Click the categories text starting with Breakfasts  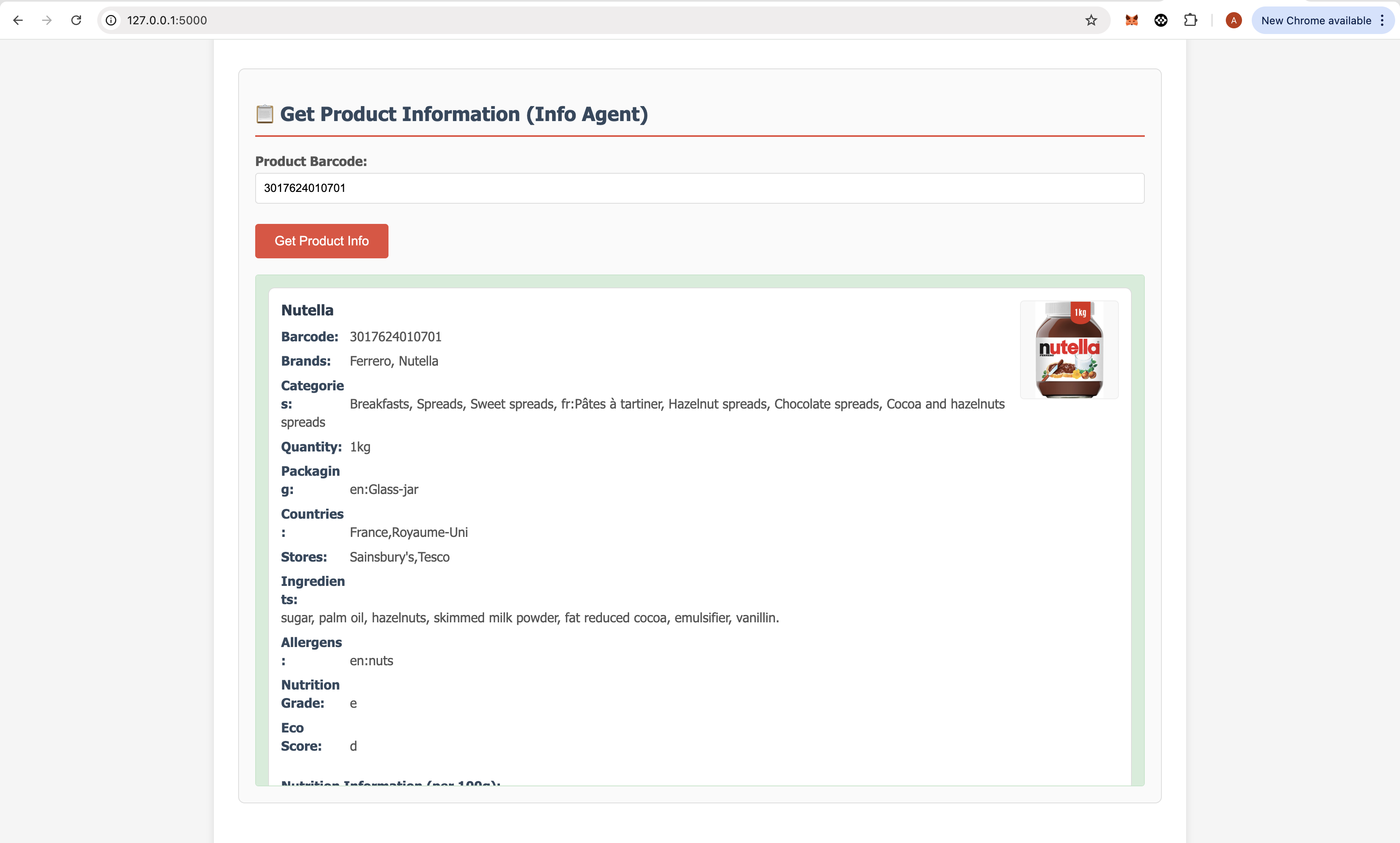coord(642,413)
